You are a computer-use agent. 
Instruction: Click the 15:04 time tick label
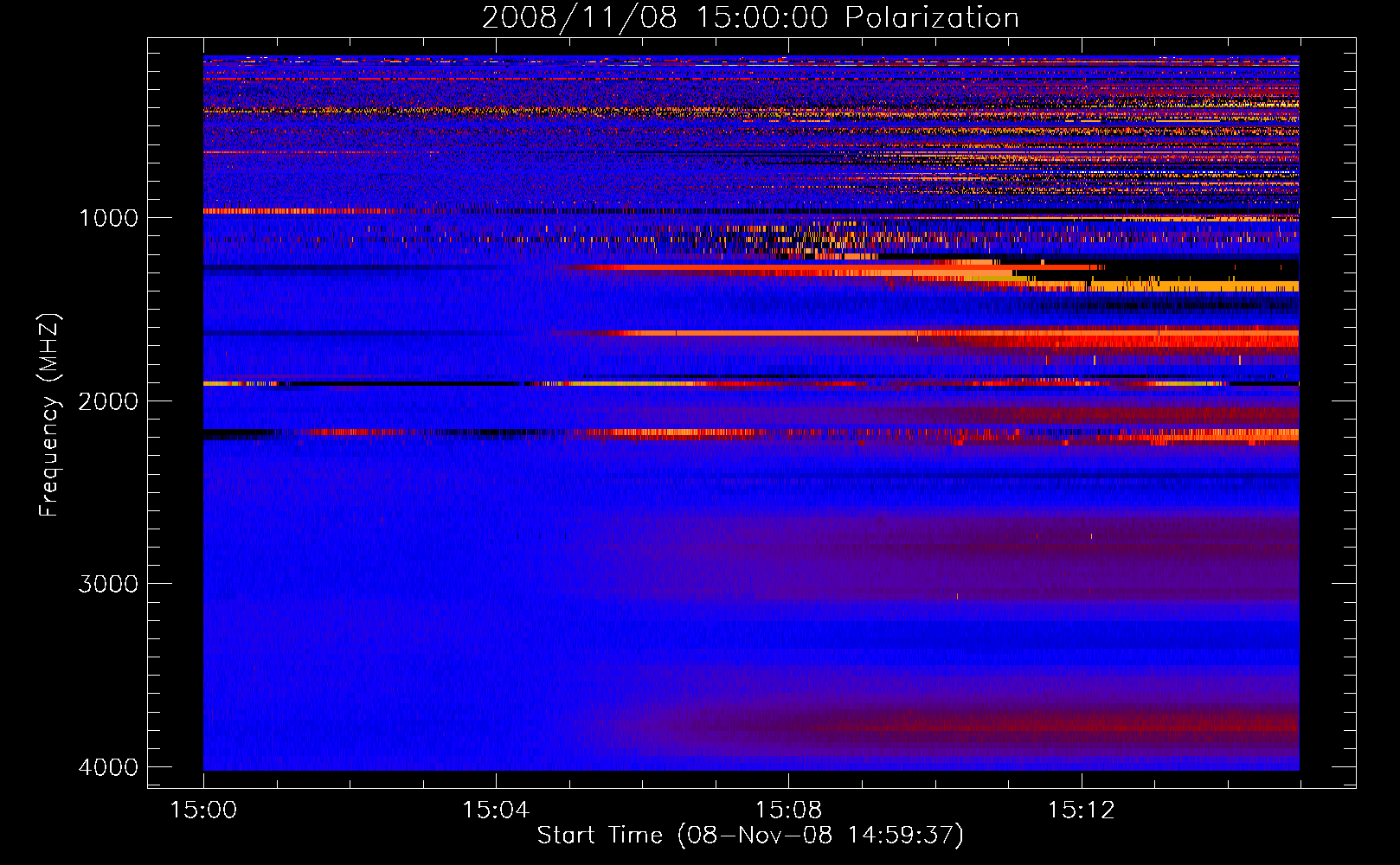pyautogui.click(x=496, y=810)
